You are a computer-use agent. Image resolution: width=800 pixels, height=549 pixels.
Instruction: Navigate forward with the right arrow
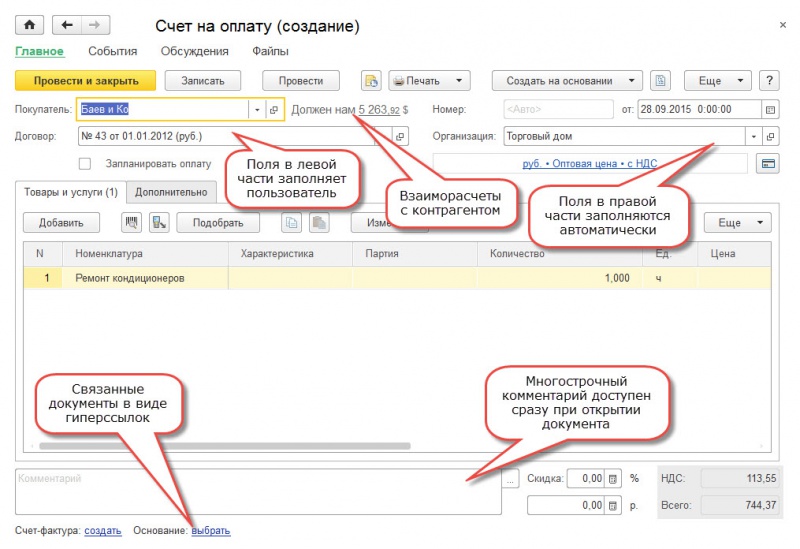click(x=95, y=25)
